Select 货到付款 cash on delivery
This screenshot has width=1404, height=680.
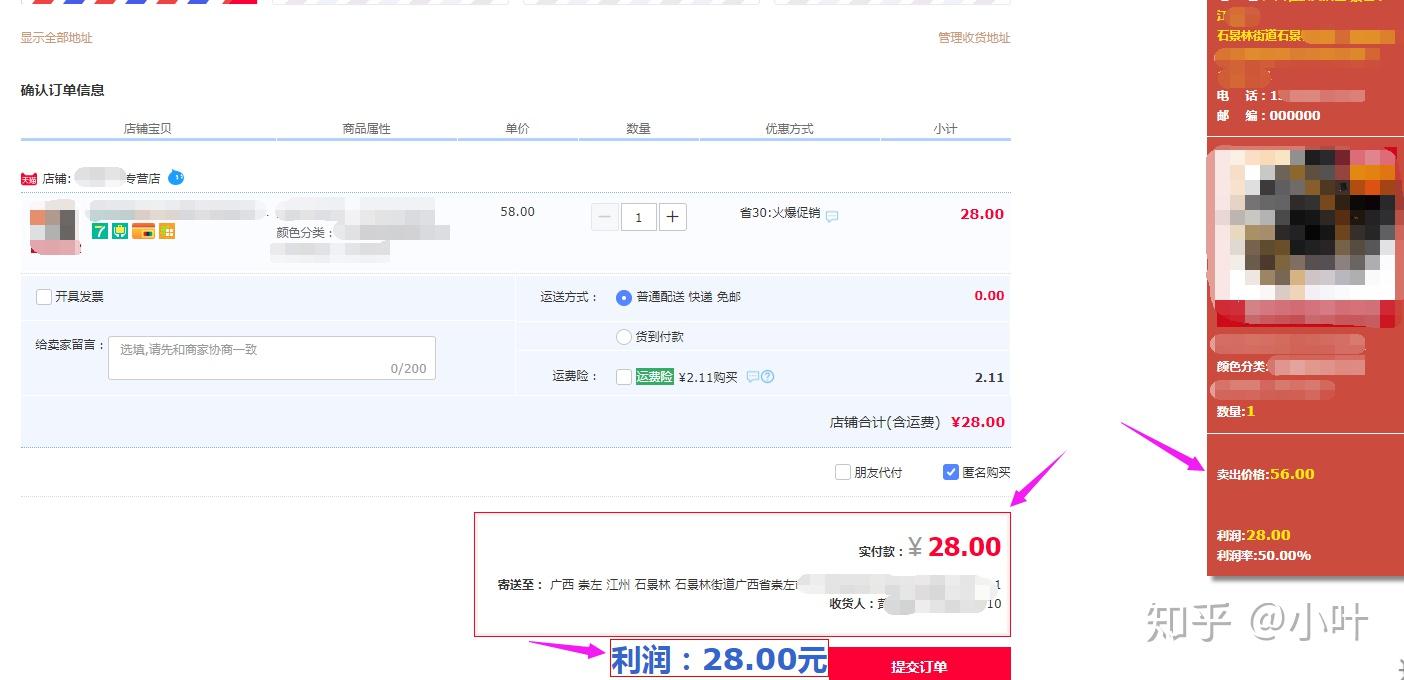pyautogui.click(x=624, y=337)
